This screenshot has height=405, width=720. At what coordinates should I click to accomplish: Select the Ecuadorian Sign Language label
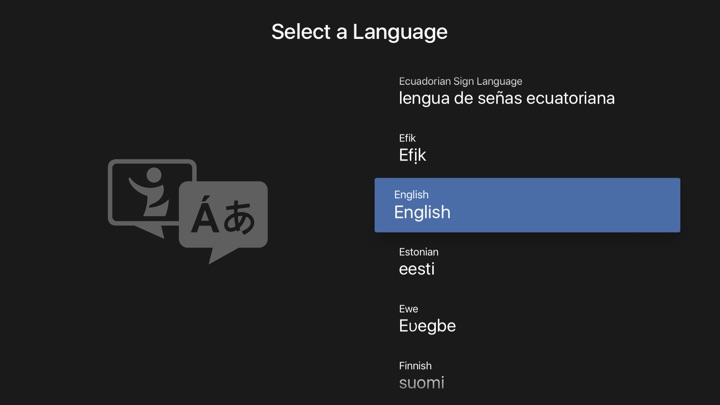461,82
